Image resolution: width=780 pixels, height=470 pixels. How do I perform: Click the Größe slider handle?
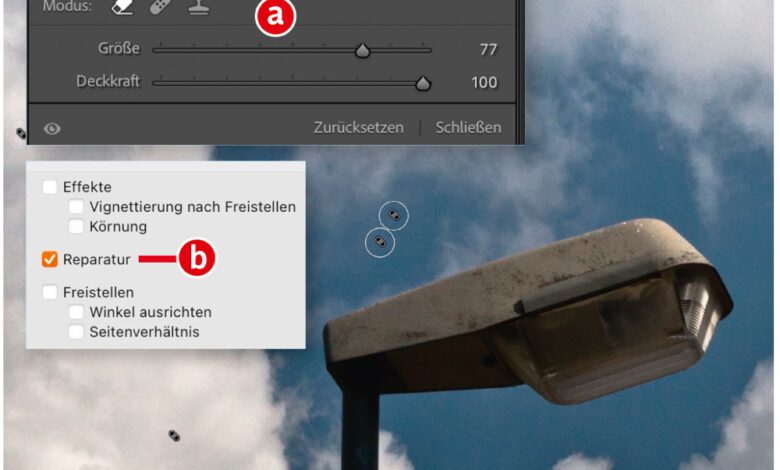tap(362, 51)
